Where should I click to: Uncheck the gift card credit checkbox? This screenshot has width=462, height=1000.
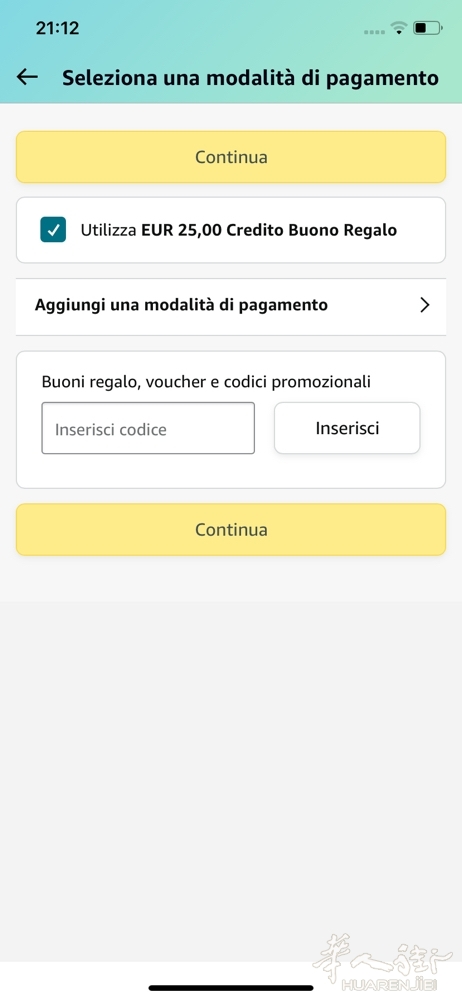(53, 230)
